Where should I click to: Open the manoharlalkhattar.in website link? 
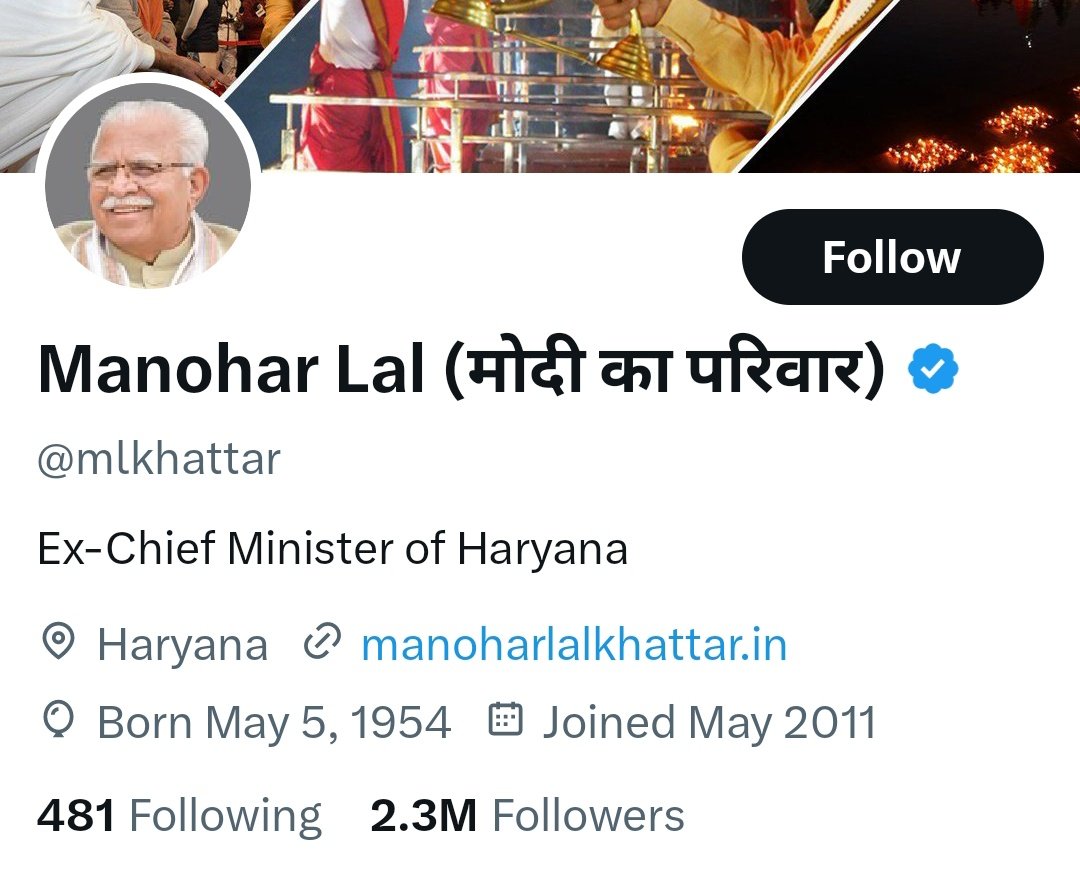click(x=574, y=645)
